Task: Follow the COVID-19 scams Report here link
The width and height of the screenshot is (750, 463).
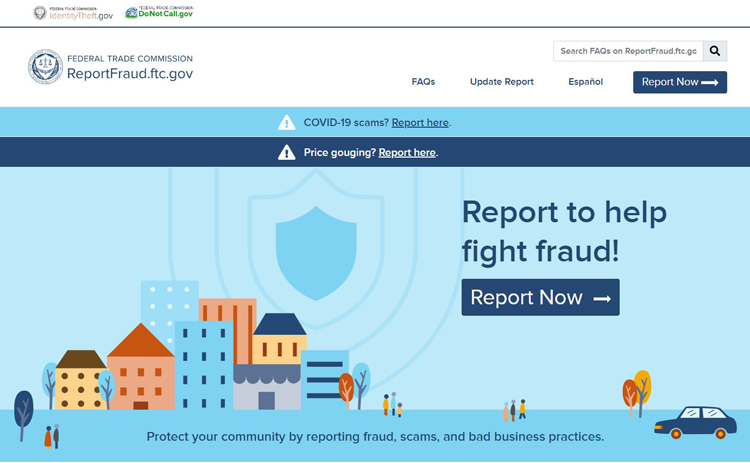Action: (x=420, y=123)
